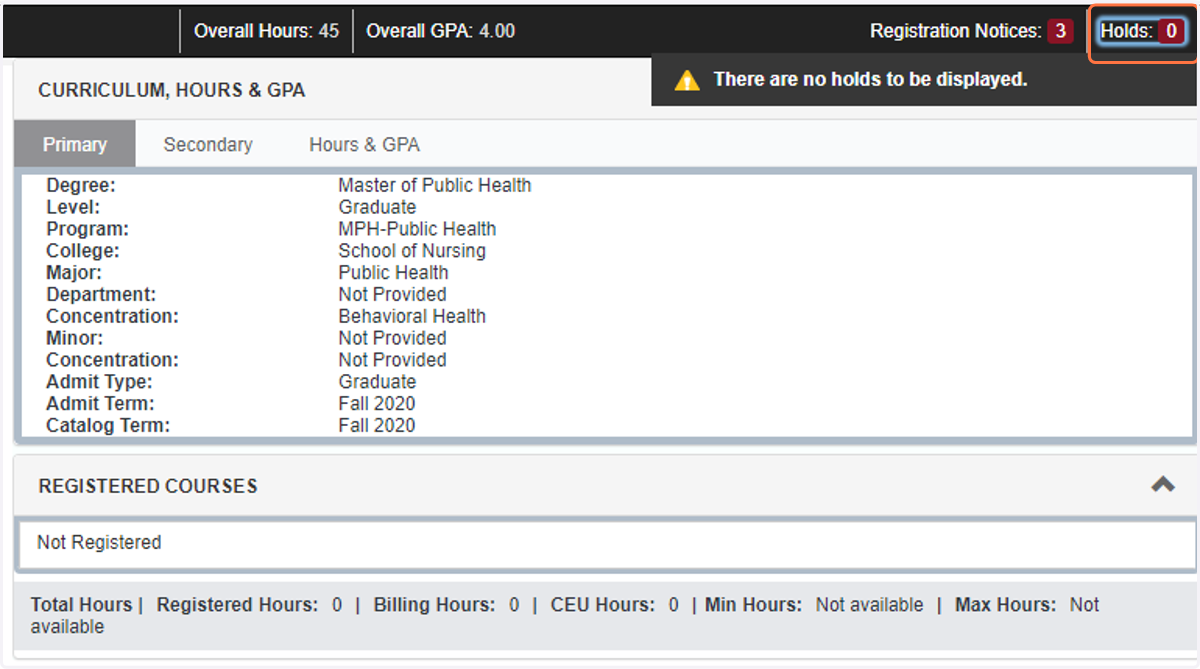This screenshot has width=1200, height=669.
Task: Select the Behavioral Health concentration value
Action: coord(412,316)
